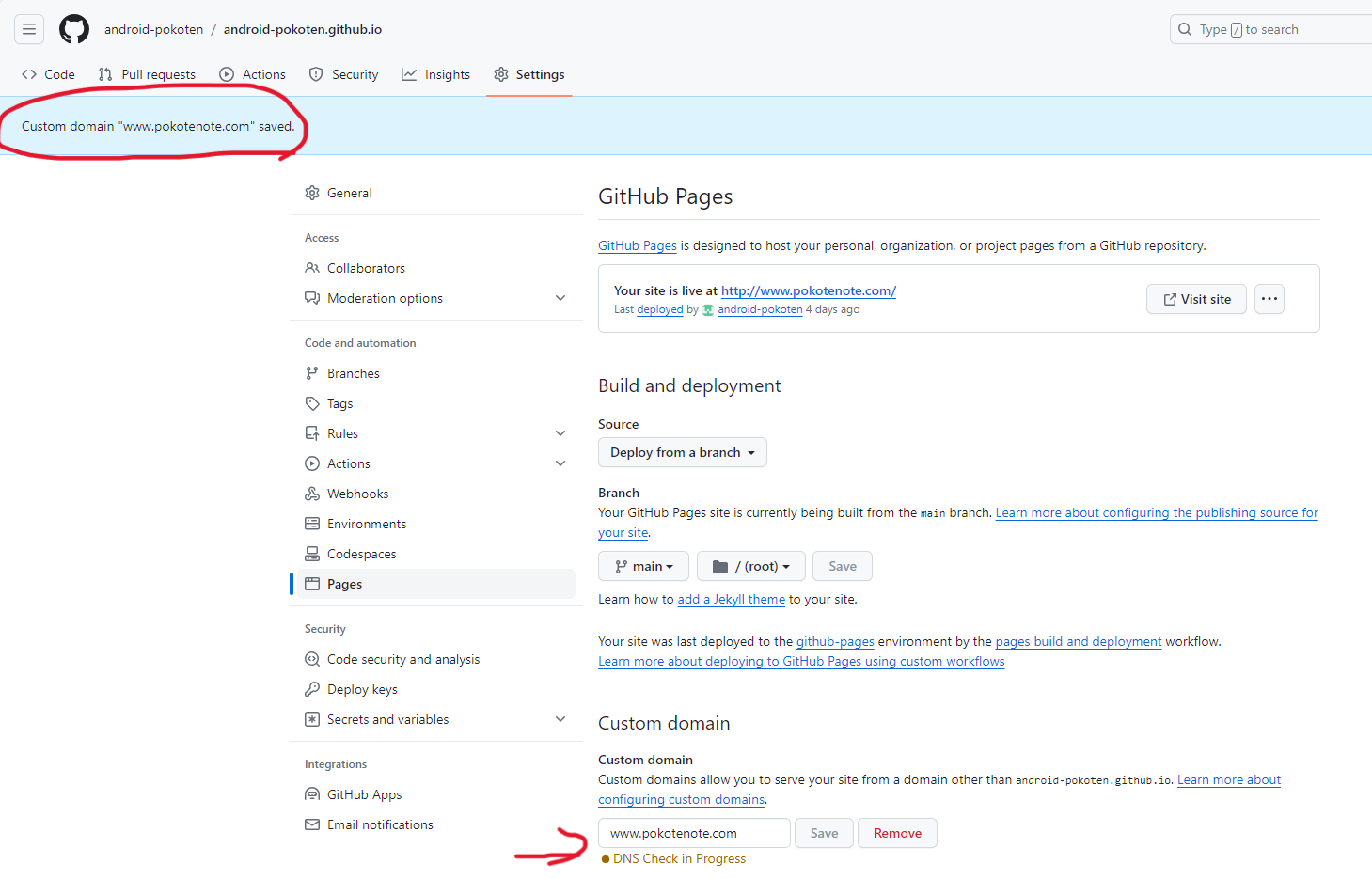Click android-pokoten.github.io repository name
The height and width of the screenshot is (879, 1372).
click(303, 29)
